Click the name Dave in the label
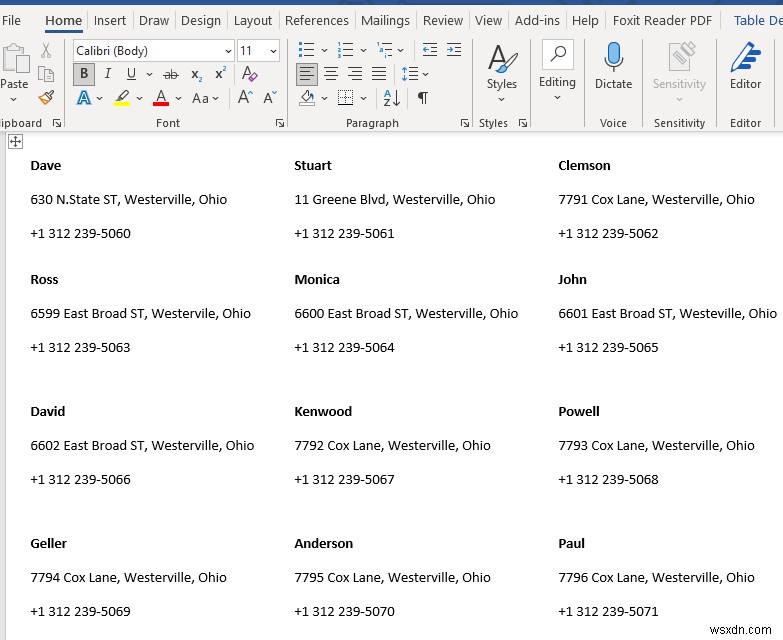Viewport: 783px width, 640px height. [x=45, y=166]
